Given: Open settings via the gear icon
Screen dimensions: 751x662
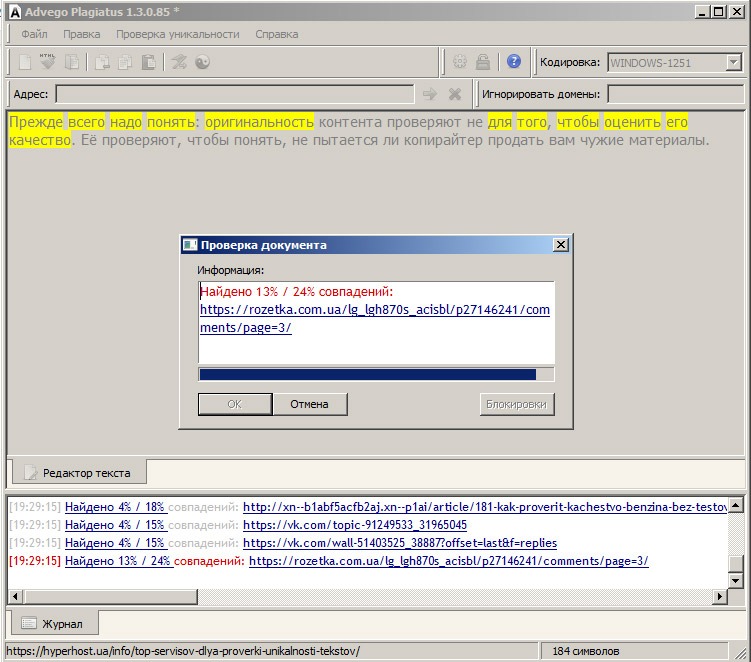Looking at the screenshot, I should pyautogui.click(x=460, y=62).
